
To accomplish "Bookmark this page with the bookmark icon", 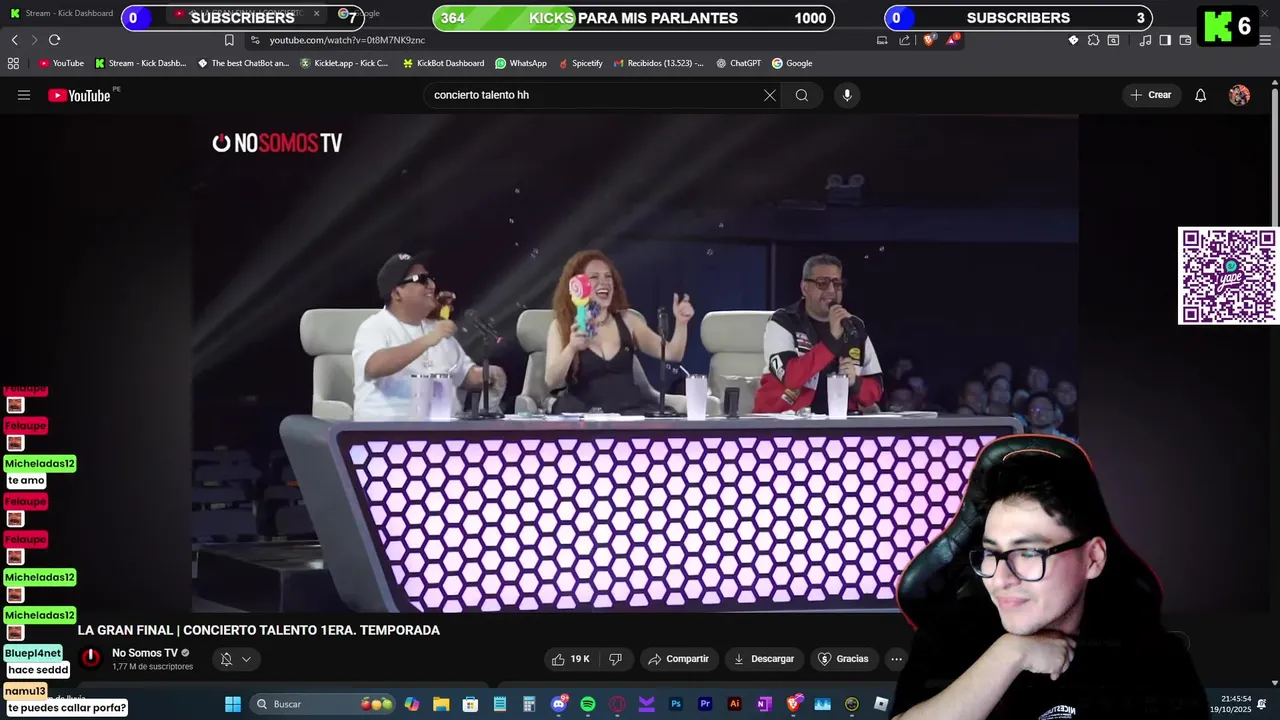I will pyautogui.click(x=229, y=40).
